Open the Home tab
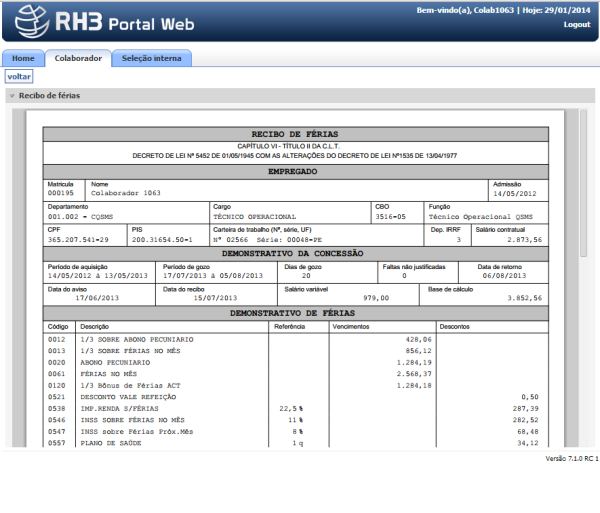This screenshot has width=600, height=513. (22, 58)
